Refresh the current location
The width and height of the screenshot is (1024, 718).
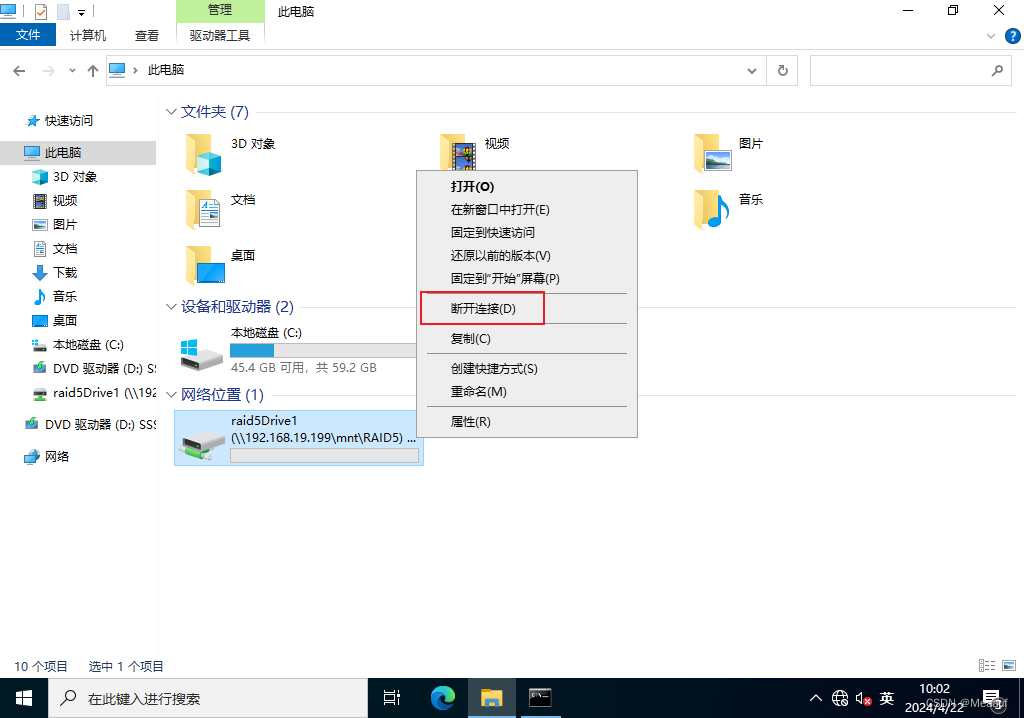(x=782, y=71)
